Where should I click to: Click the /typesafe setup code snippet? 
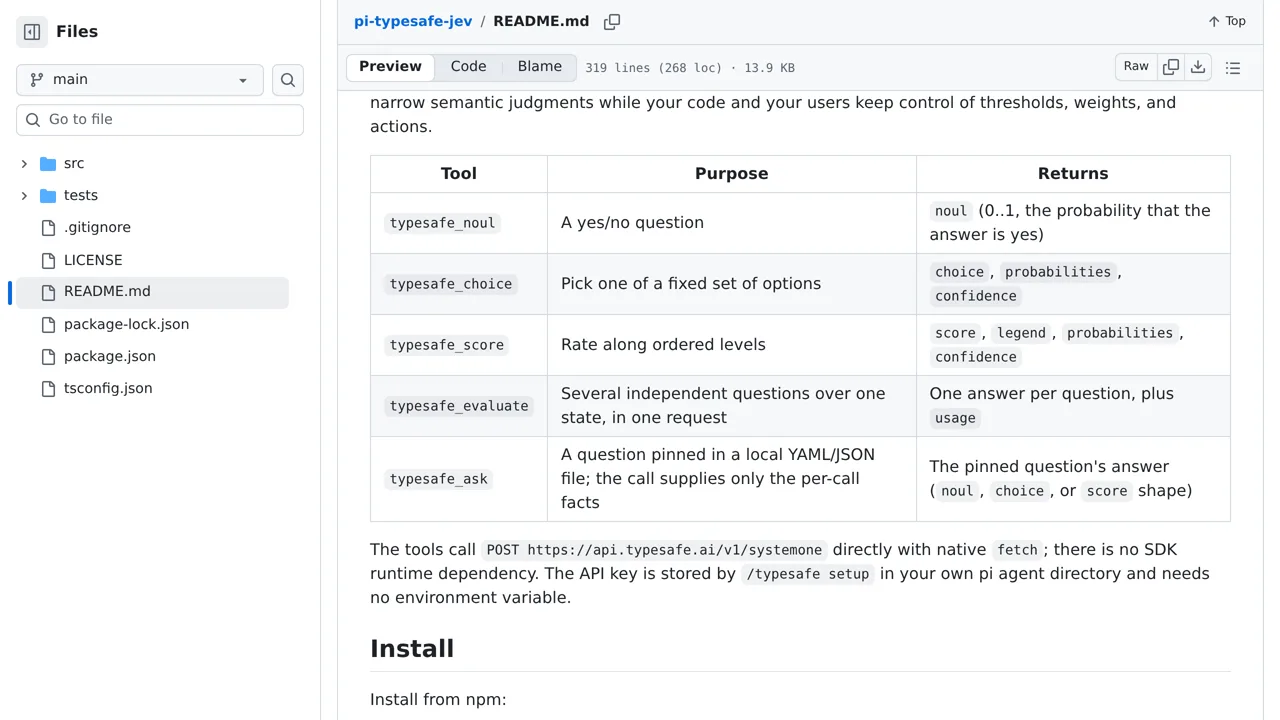click(x=808, y=574)
